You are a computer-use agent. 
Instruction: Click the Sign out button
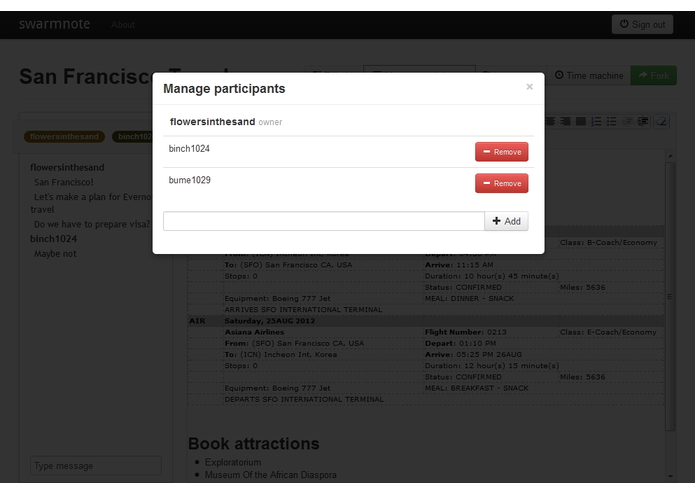point(642,24)
